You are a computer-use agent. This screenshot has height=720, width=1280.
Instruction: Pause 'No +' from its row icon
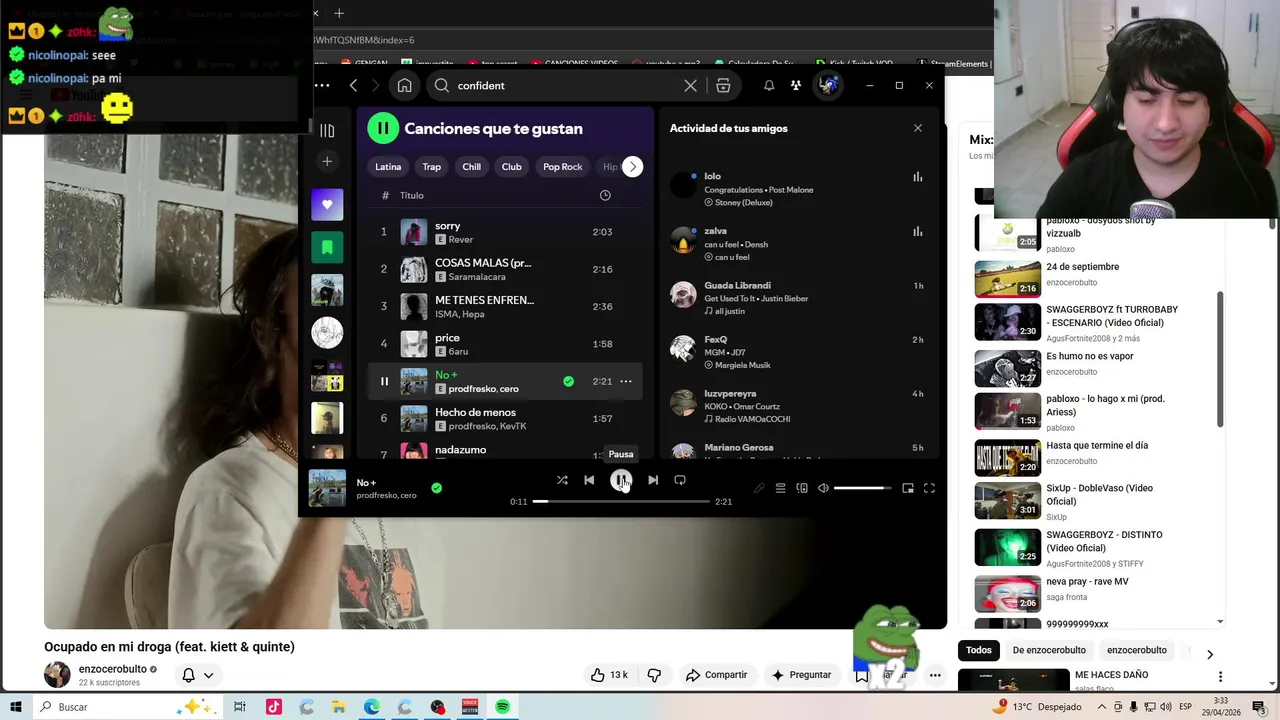tap(384, 381)
